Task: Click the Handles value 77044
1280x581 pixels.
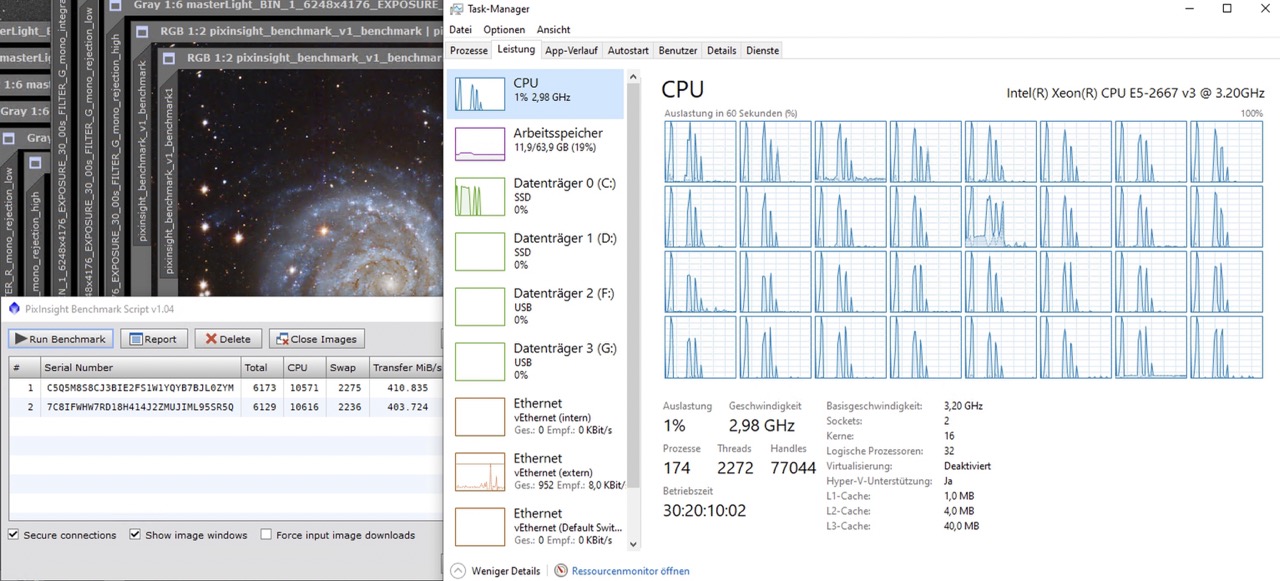Action: [793, 467]
